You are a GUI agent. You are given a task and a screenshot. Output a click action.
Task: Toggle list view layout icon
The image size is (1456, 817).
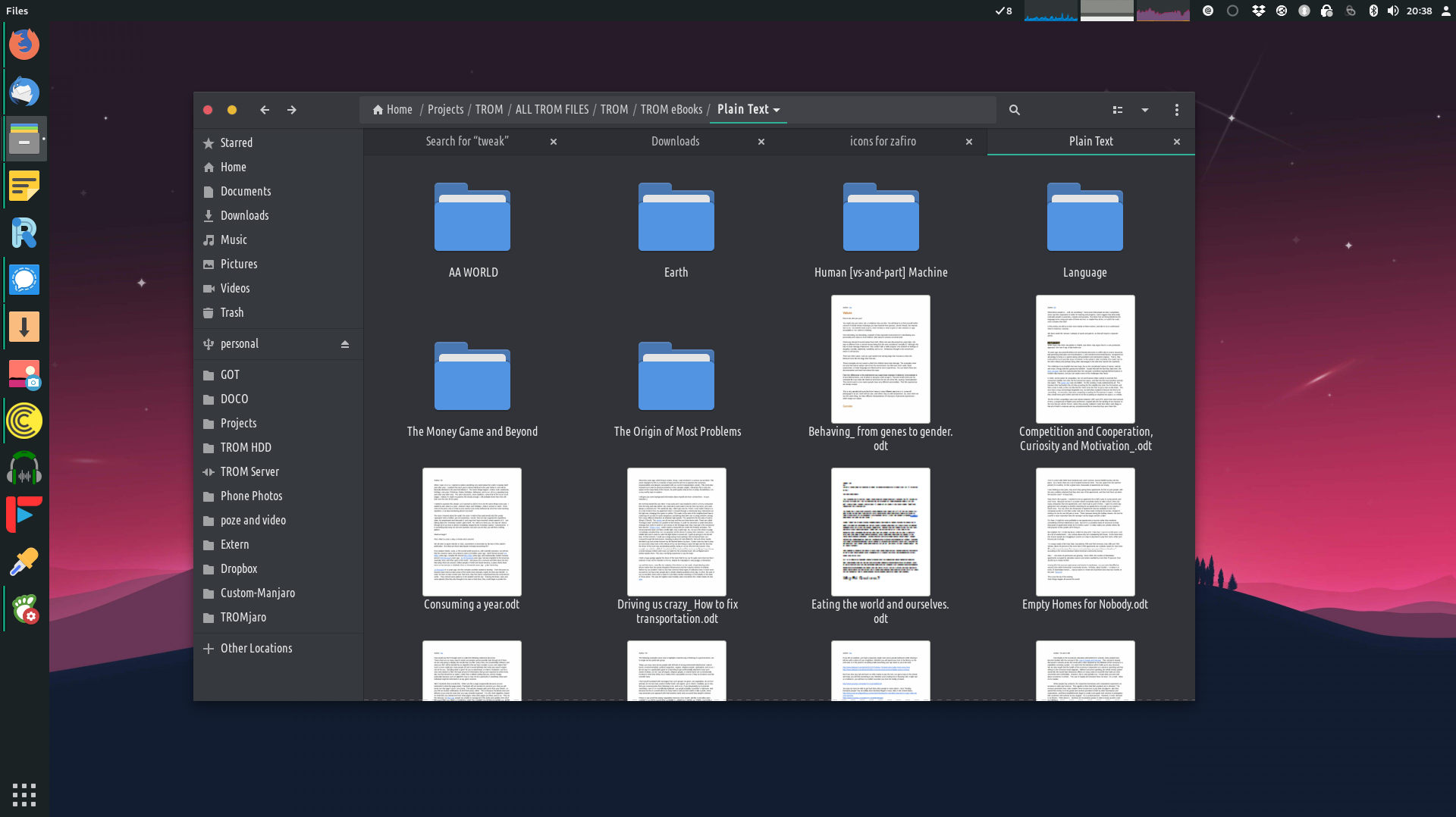pos(1117,110)
